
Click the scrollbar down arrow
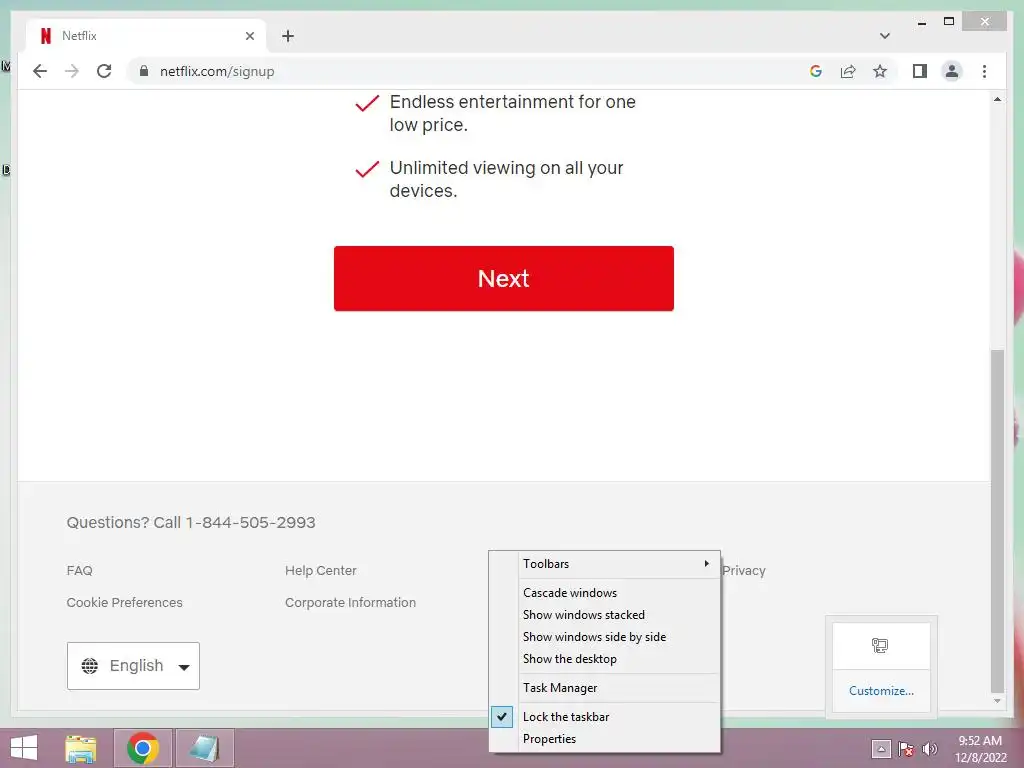(x=997, y=701)
